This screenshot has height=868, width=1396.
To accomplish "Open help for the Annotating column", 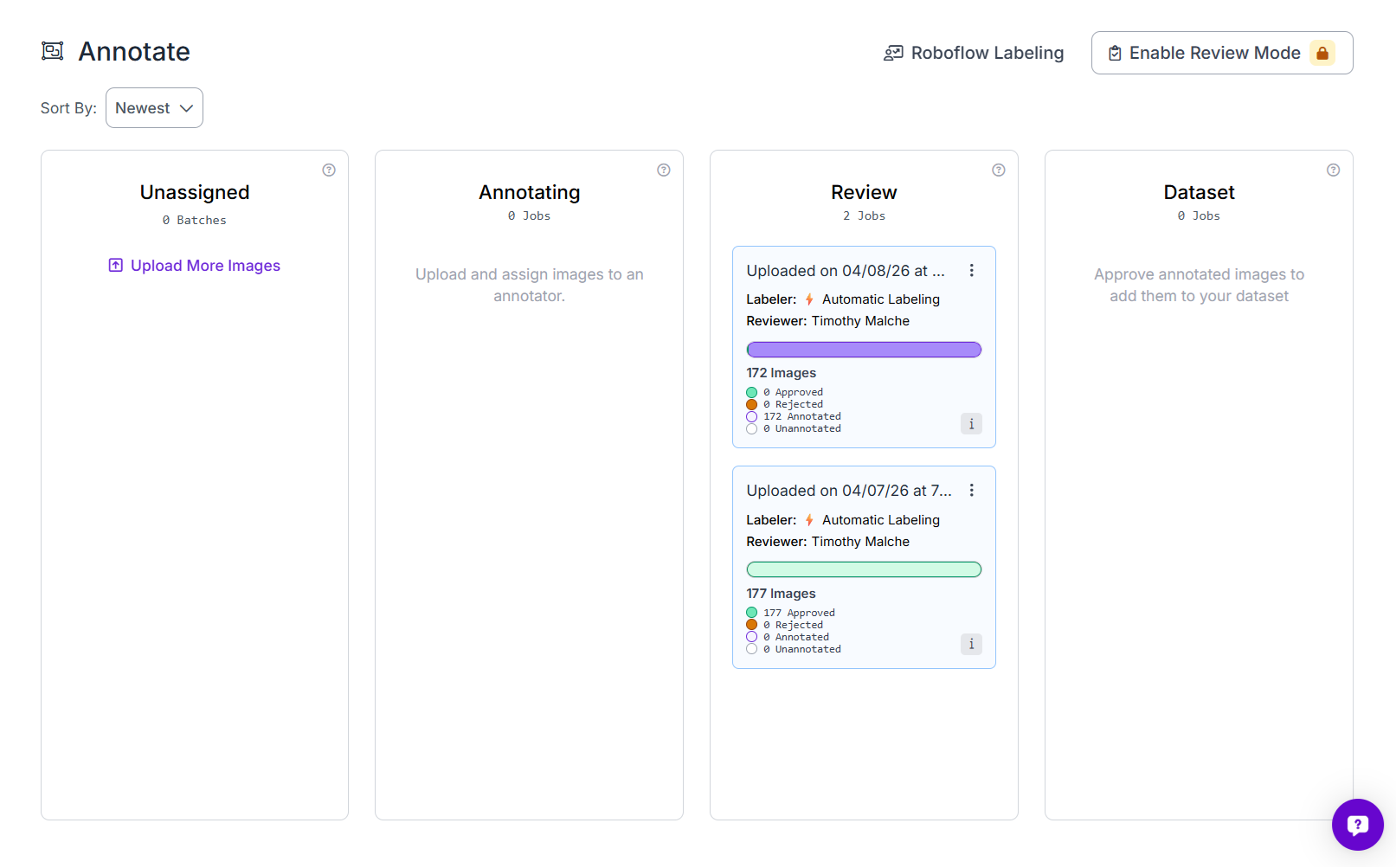I will point(664,170).
